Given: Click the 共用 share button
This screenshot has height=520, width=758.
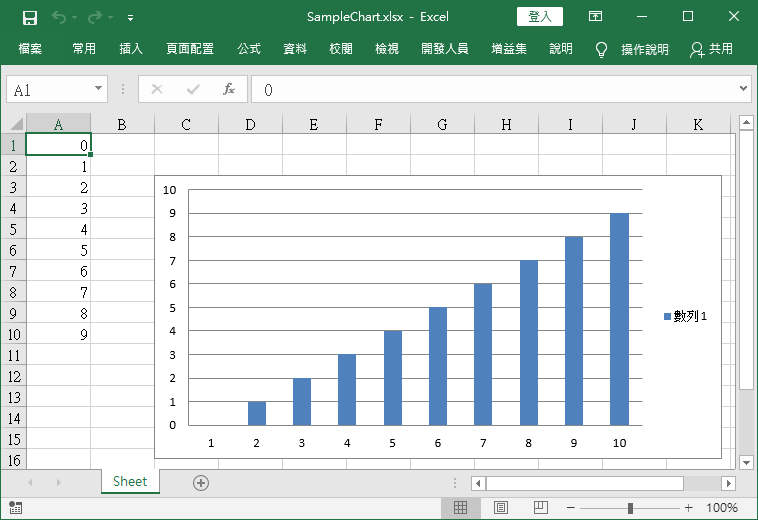Looking at the screenshot, I should (712, 49).
